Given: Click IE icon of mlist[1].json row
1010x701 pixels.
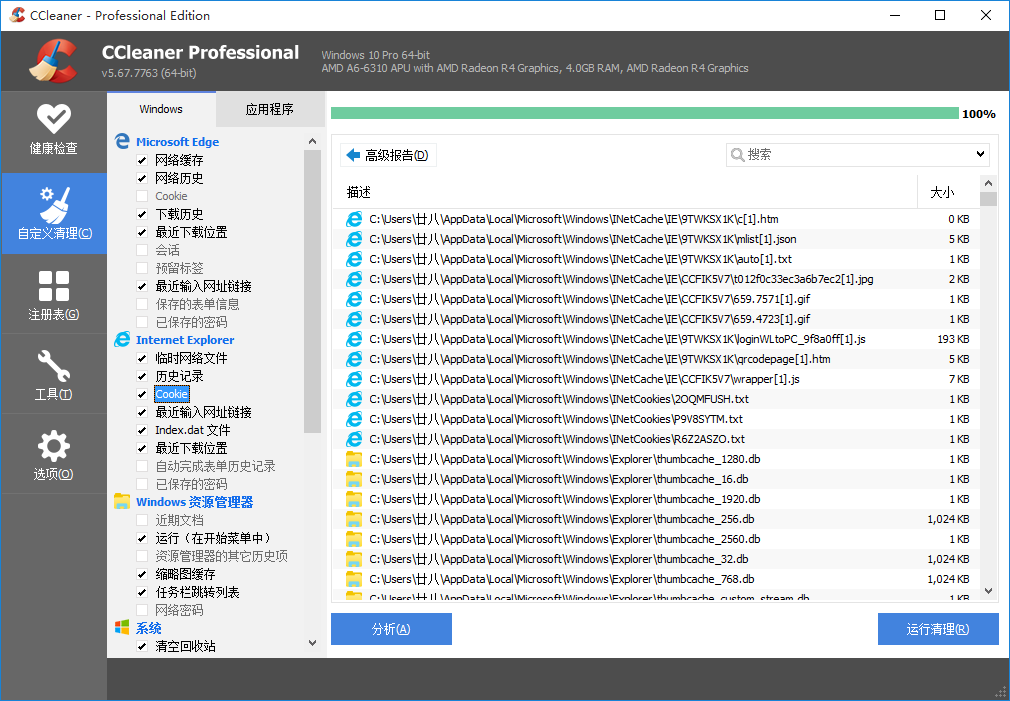Looking at the screenshot, I should (x=354, y=239).
